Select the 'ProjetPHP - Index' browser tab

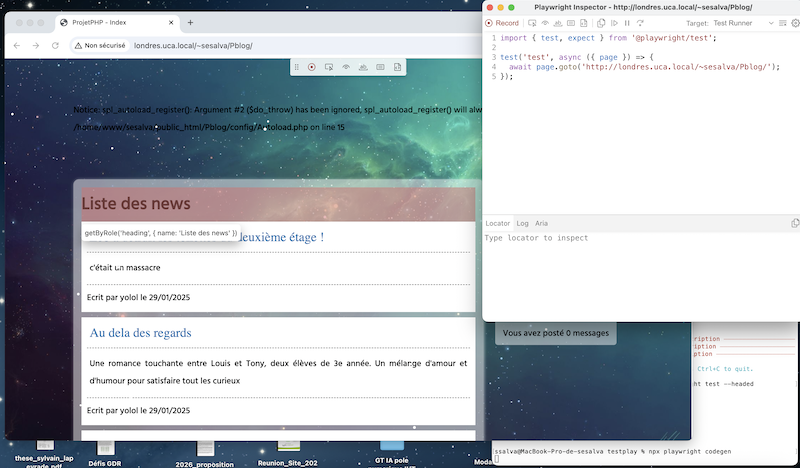pos(117,22)
